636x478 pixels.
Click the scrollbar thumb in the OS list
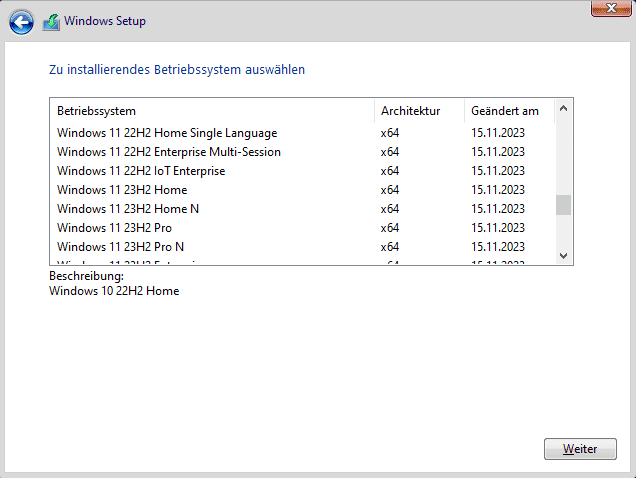point(563,205)
